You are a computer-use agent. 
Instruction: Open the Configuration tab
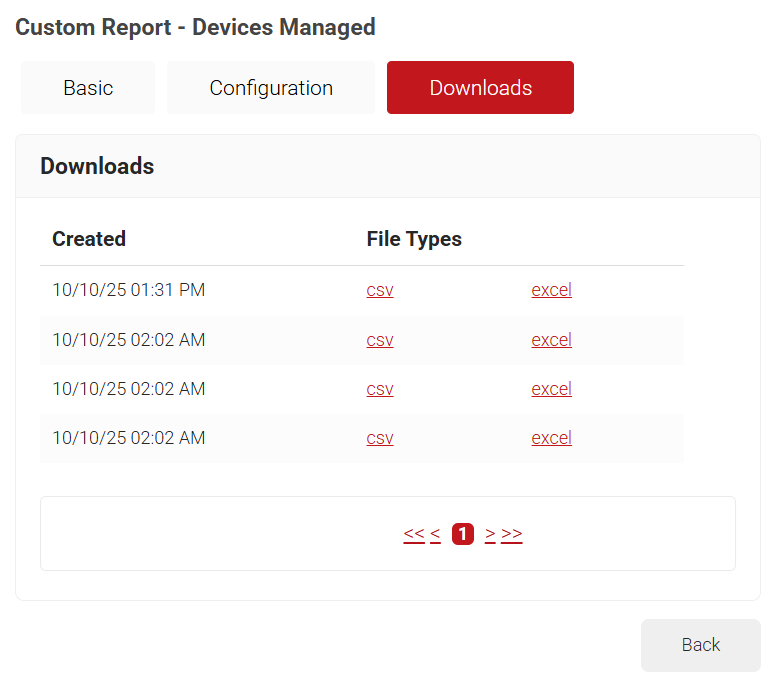click(271, 88)
